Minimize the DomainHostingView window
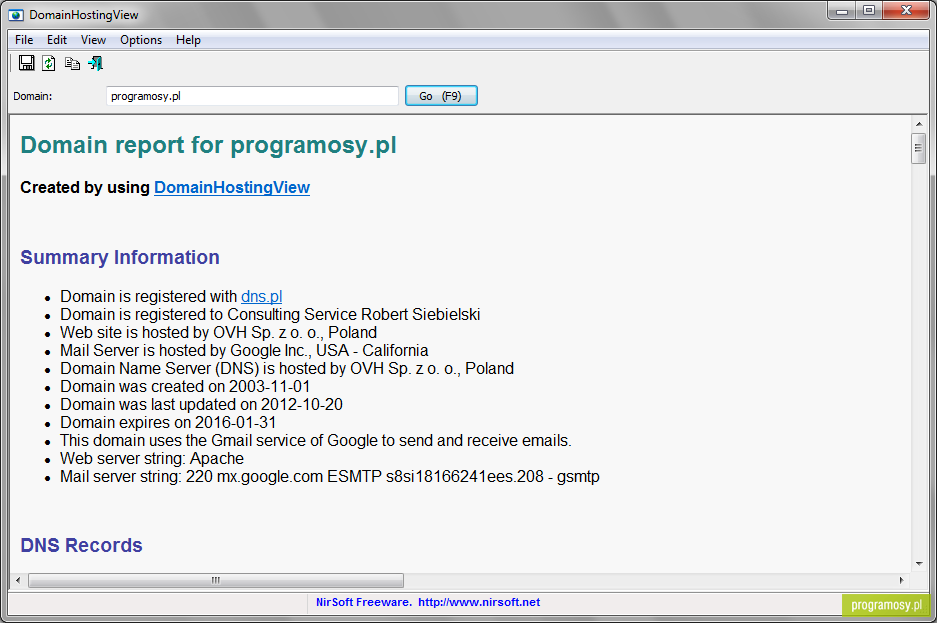937x623 pixels. coord(842,11)
